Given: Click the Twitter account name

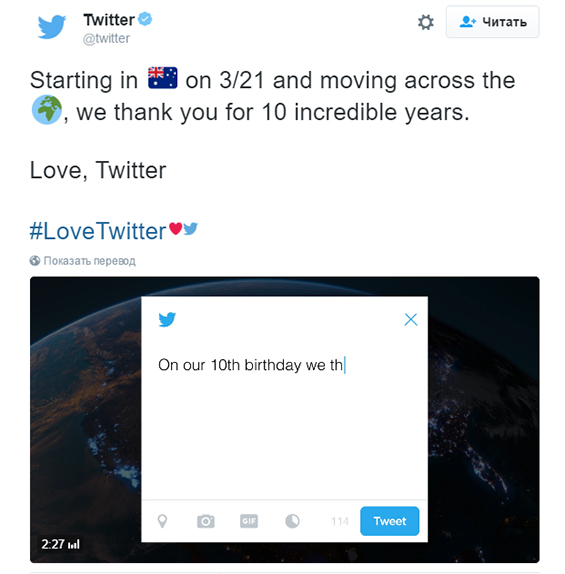Looking at the screenshot, I should [109, 20].
